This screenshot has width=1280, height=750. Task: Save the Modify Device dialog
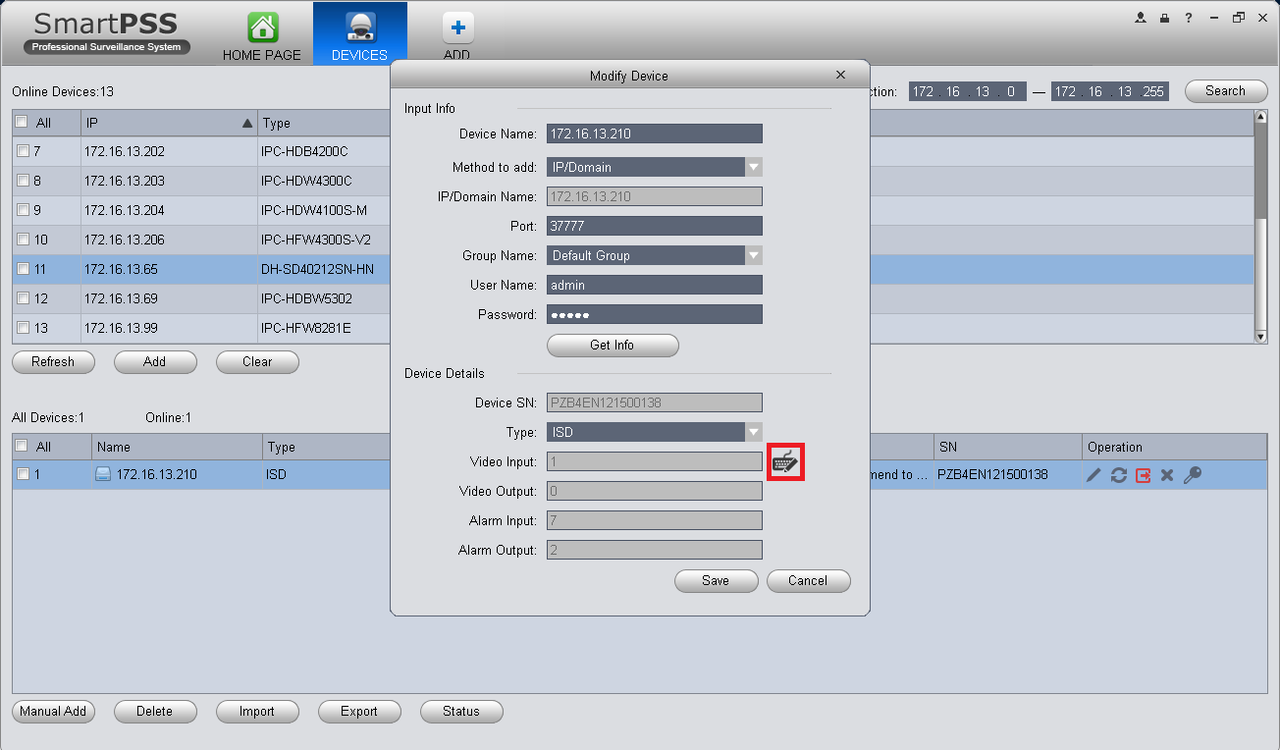click(x=715, y=581)
